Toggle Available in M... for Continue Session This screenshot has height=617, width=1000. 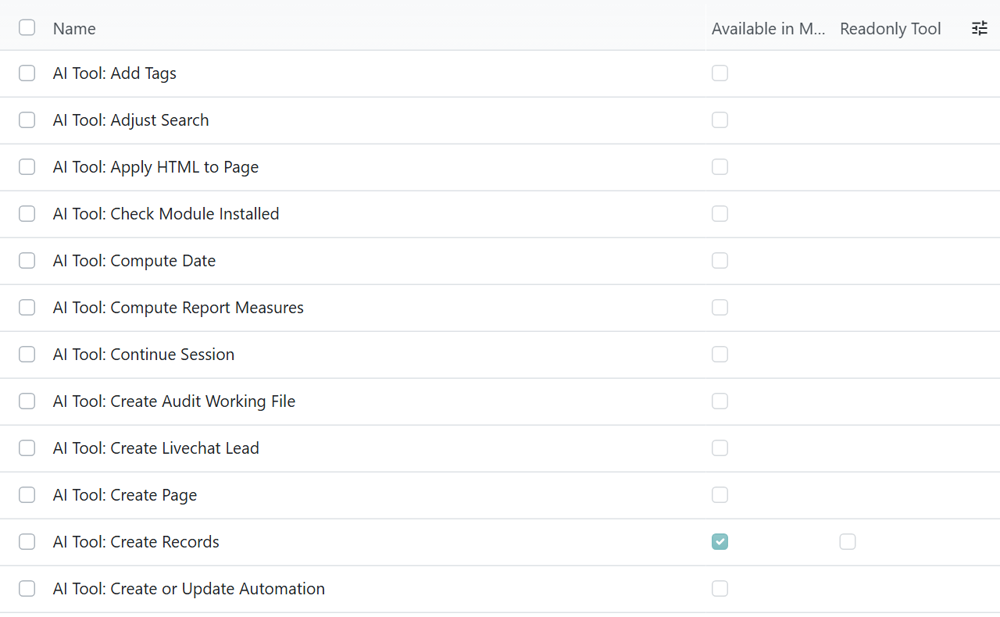point(719,354)
